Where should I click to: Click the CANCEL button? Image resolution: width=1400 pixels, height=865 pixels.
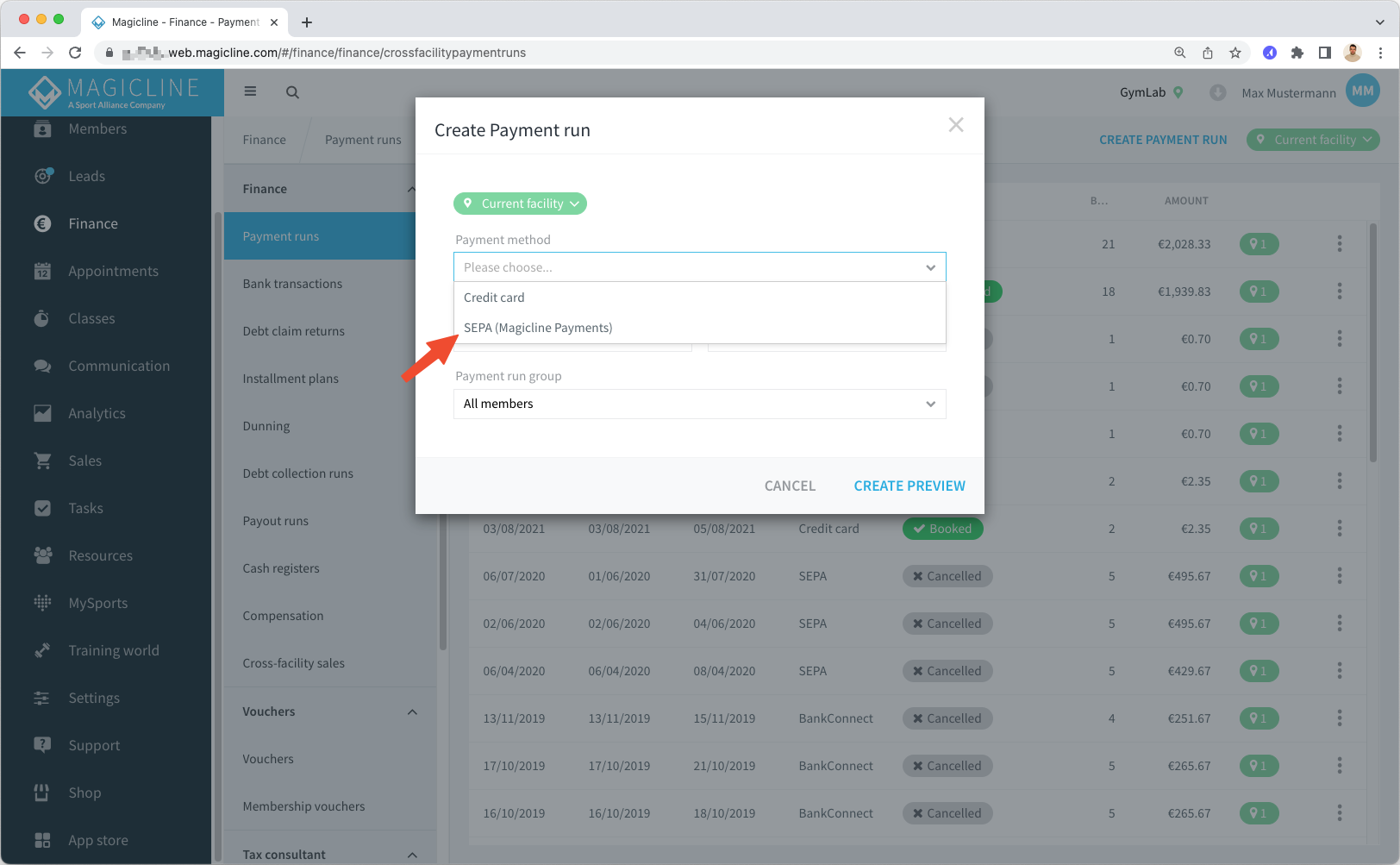coord(790,486)
